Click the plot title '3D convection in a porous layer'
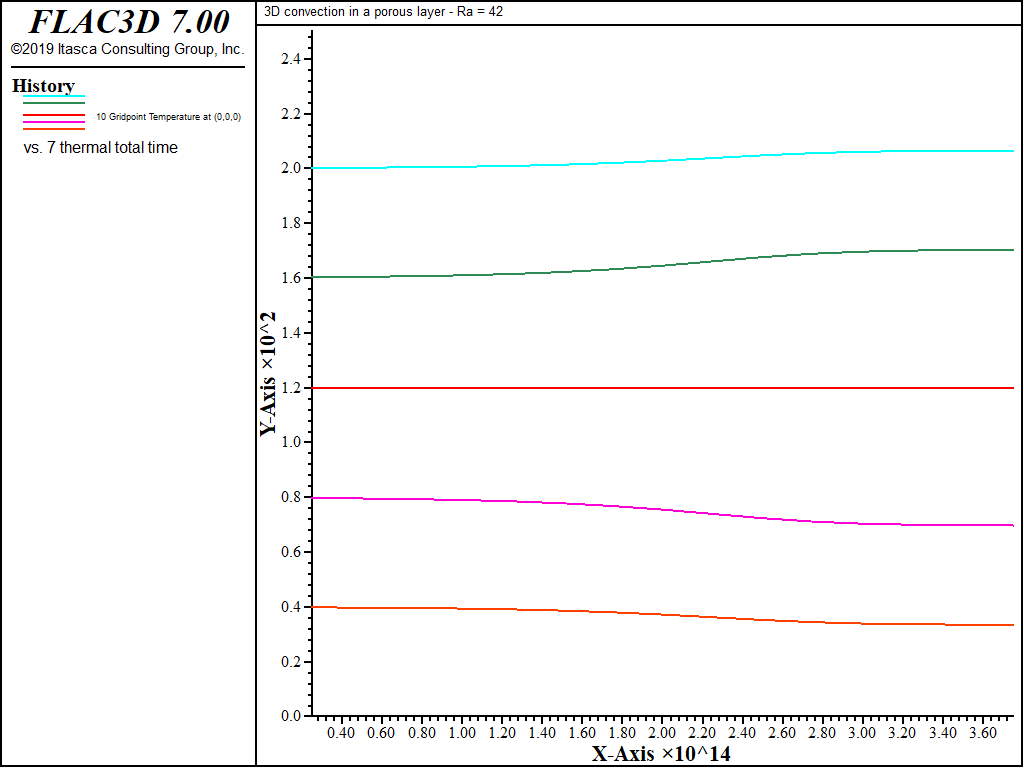 383,12
